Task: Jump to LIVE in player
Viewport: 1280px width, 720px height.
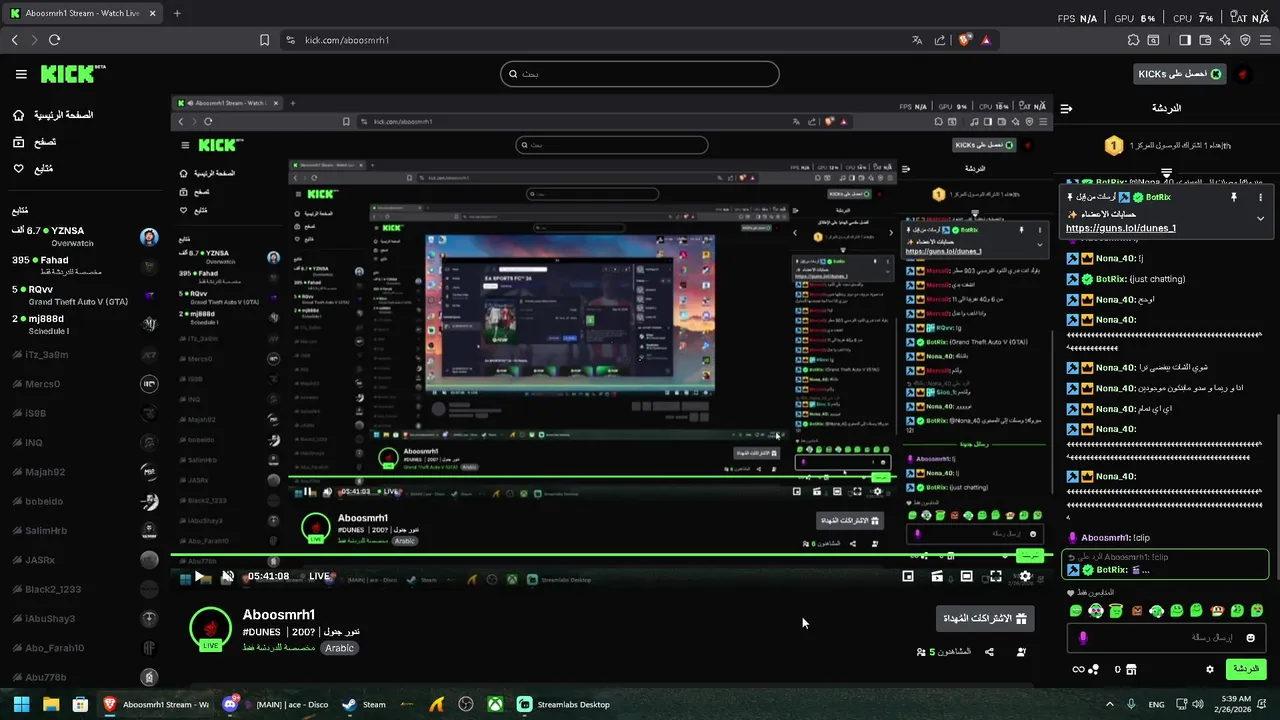Action: coord(319,576)
